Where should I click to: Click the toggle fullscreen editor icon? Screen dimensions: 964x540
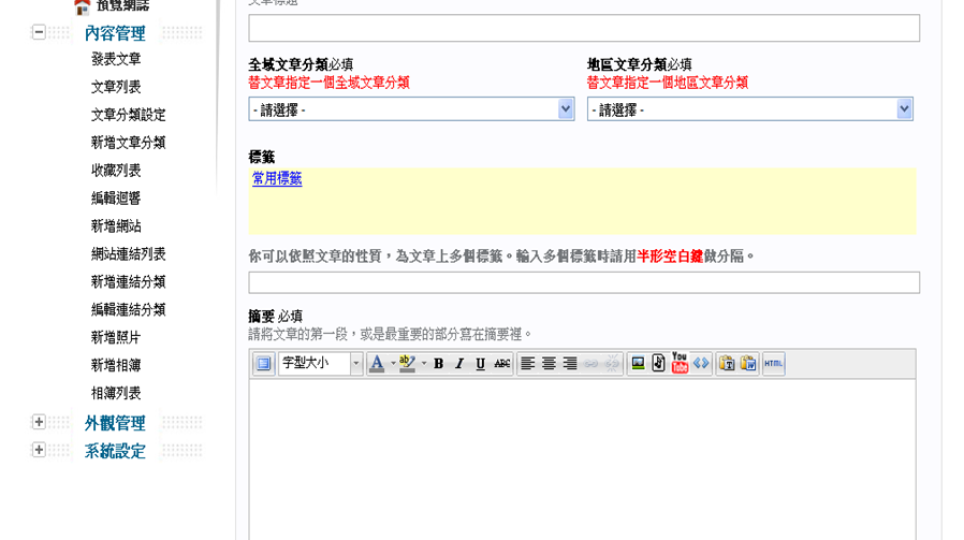(263, 364)
